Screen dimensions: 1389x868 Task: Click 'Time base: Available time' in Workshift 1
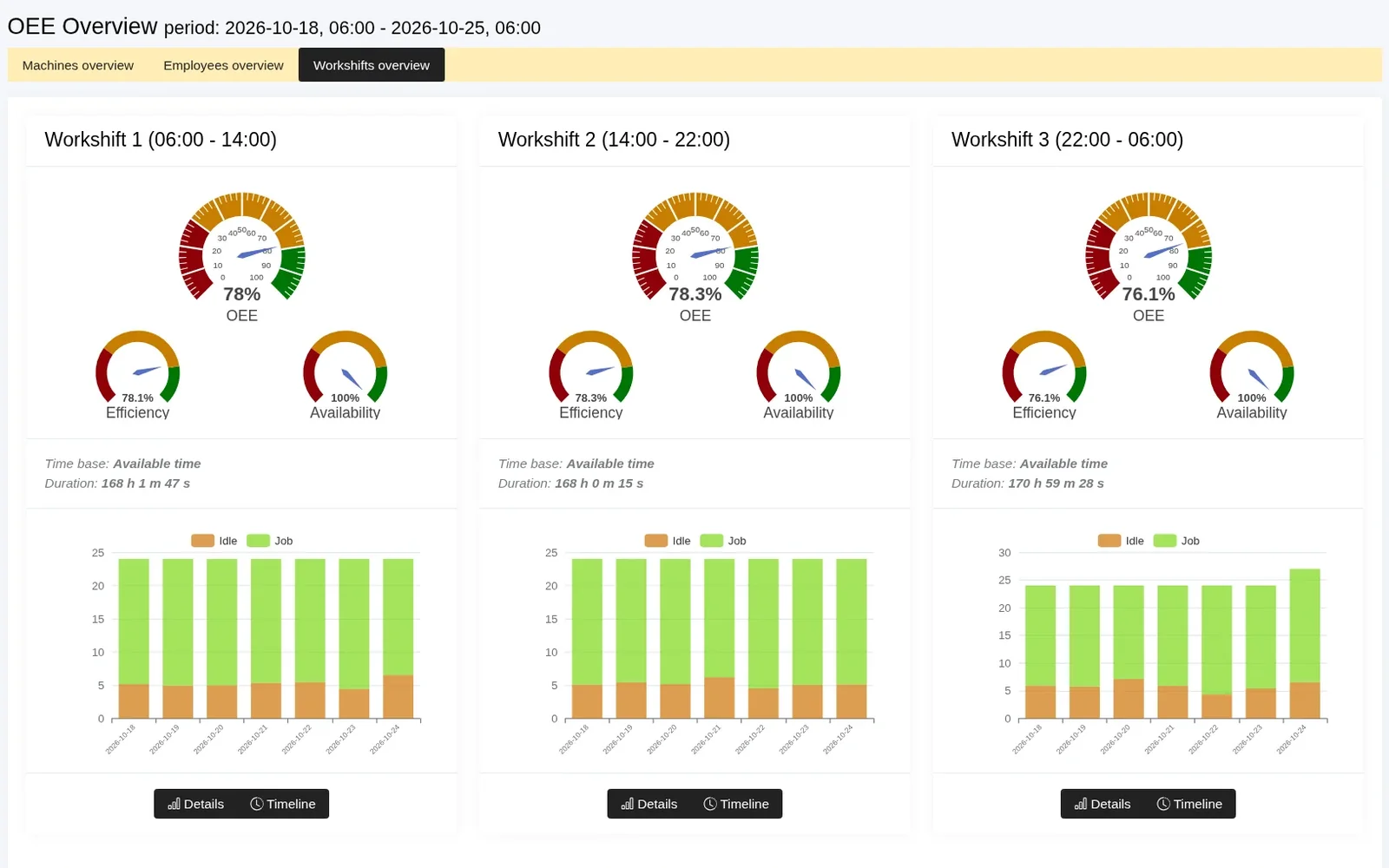(122, 464)
